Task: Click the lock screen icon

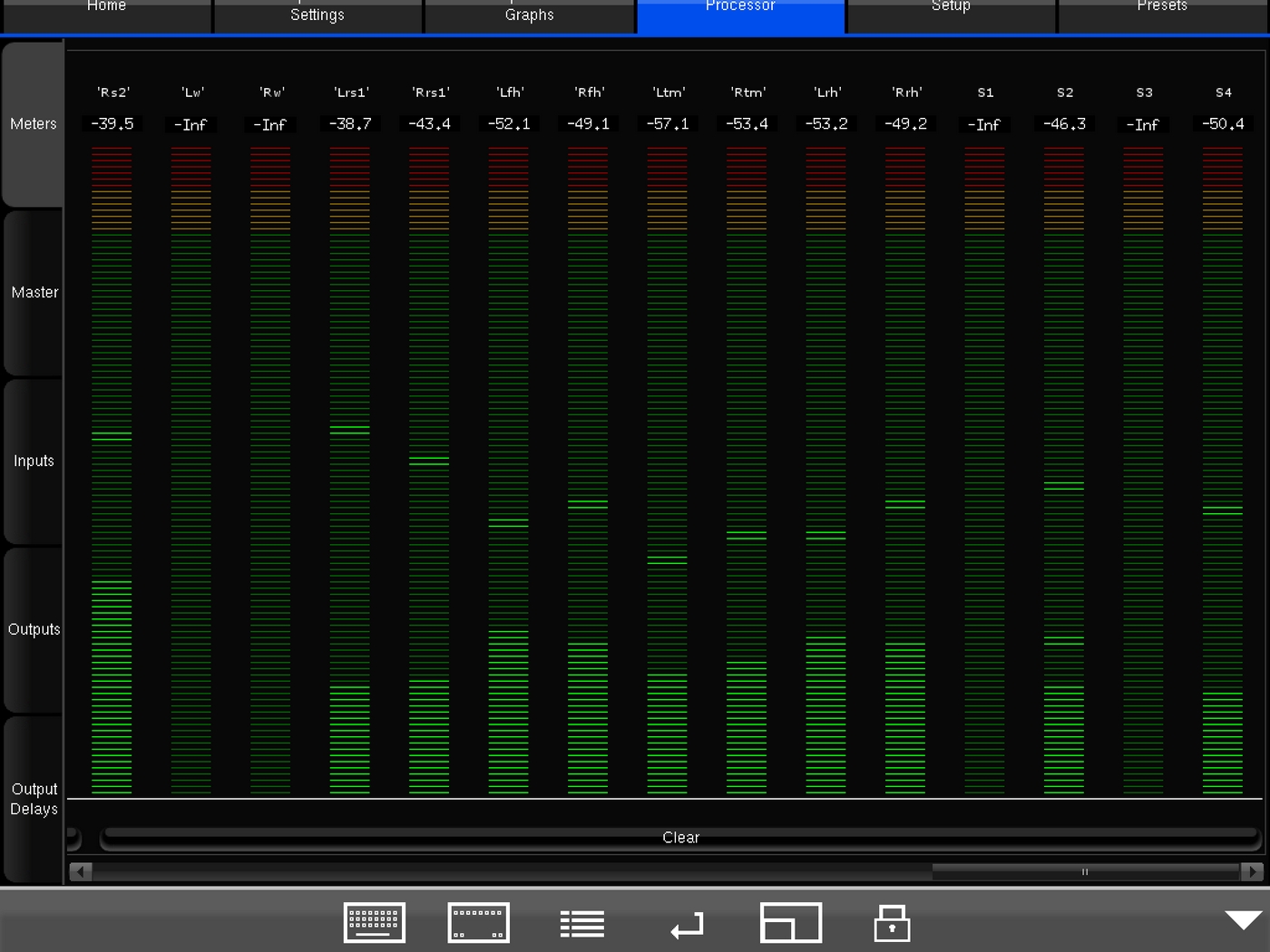Action: click(x=892, y=923)
